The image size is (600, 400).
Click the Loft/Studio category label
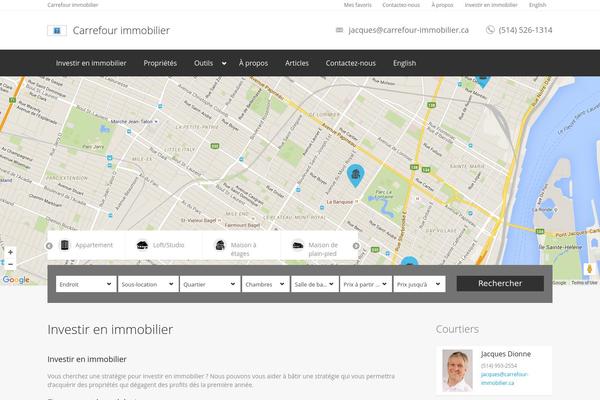coord(168,245)
